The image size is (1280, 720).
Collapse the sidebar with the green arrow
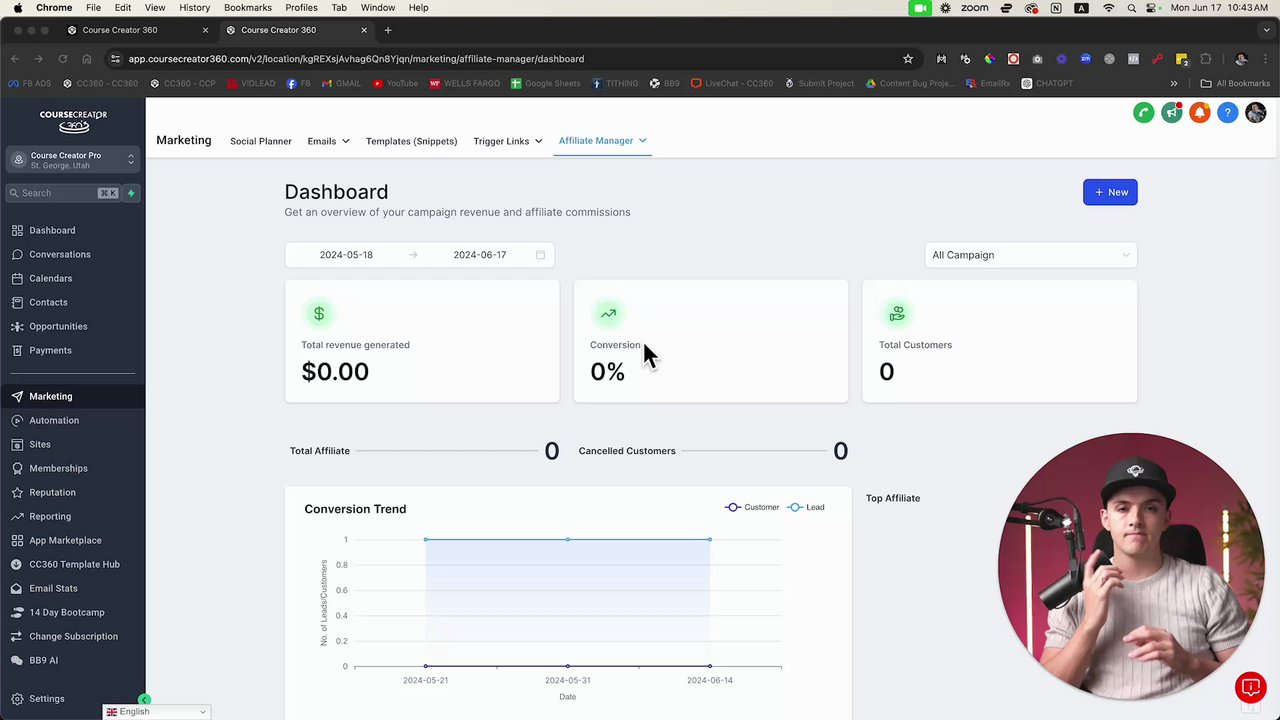click(x=145, y=700)
